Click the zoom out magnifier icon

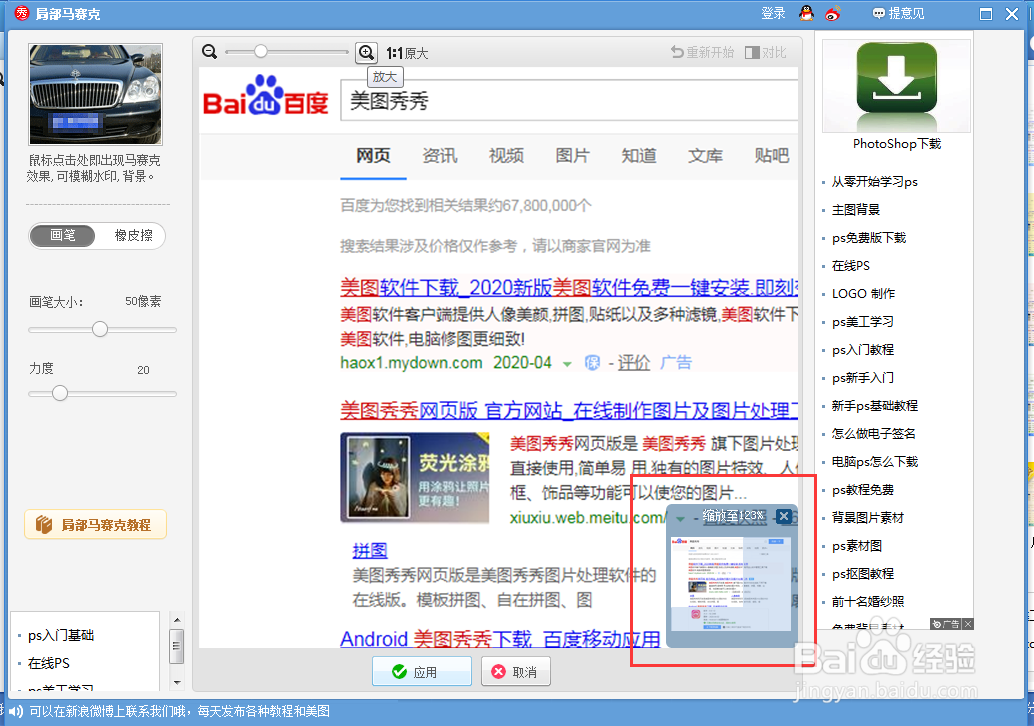point(210,51)
